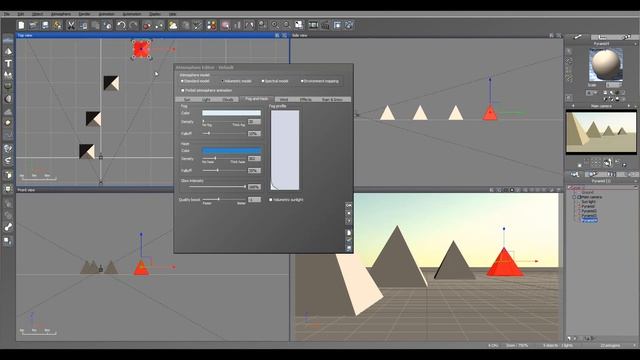Click the Save toolbar icon
The height and width of the screenshot is (360, 640).
(45, 25)
